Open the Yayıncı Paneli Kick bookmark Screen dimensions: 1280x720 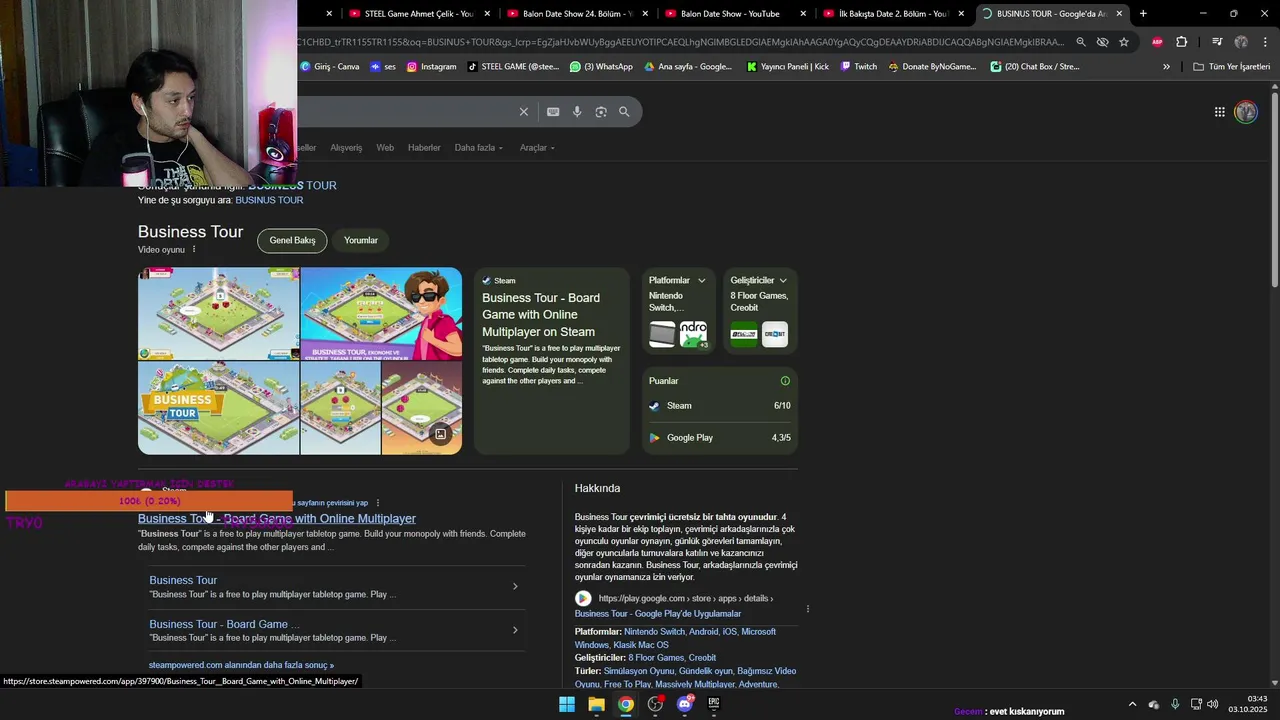(x=788, y=67)
